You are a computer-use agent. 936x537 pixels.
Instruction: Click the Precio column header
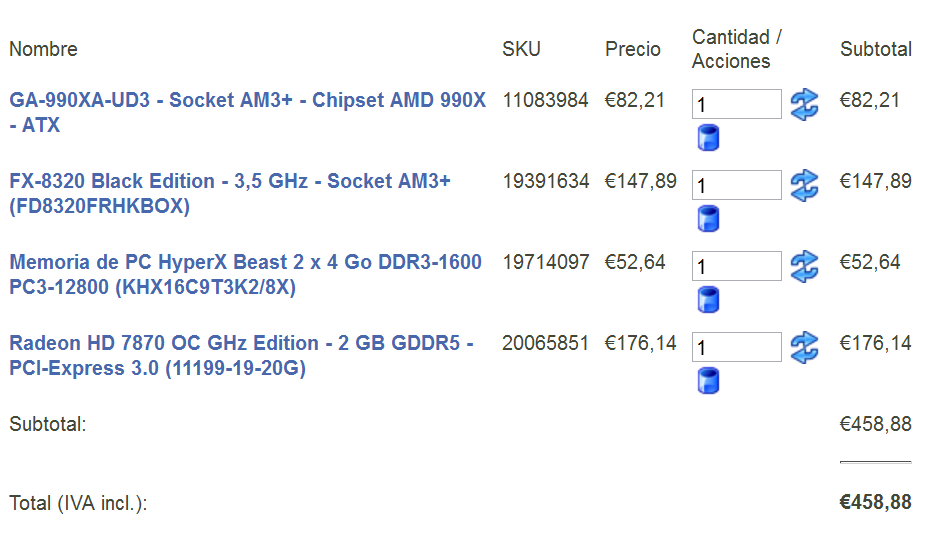tap(632, 49)
